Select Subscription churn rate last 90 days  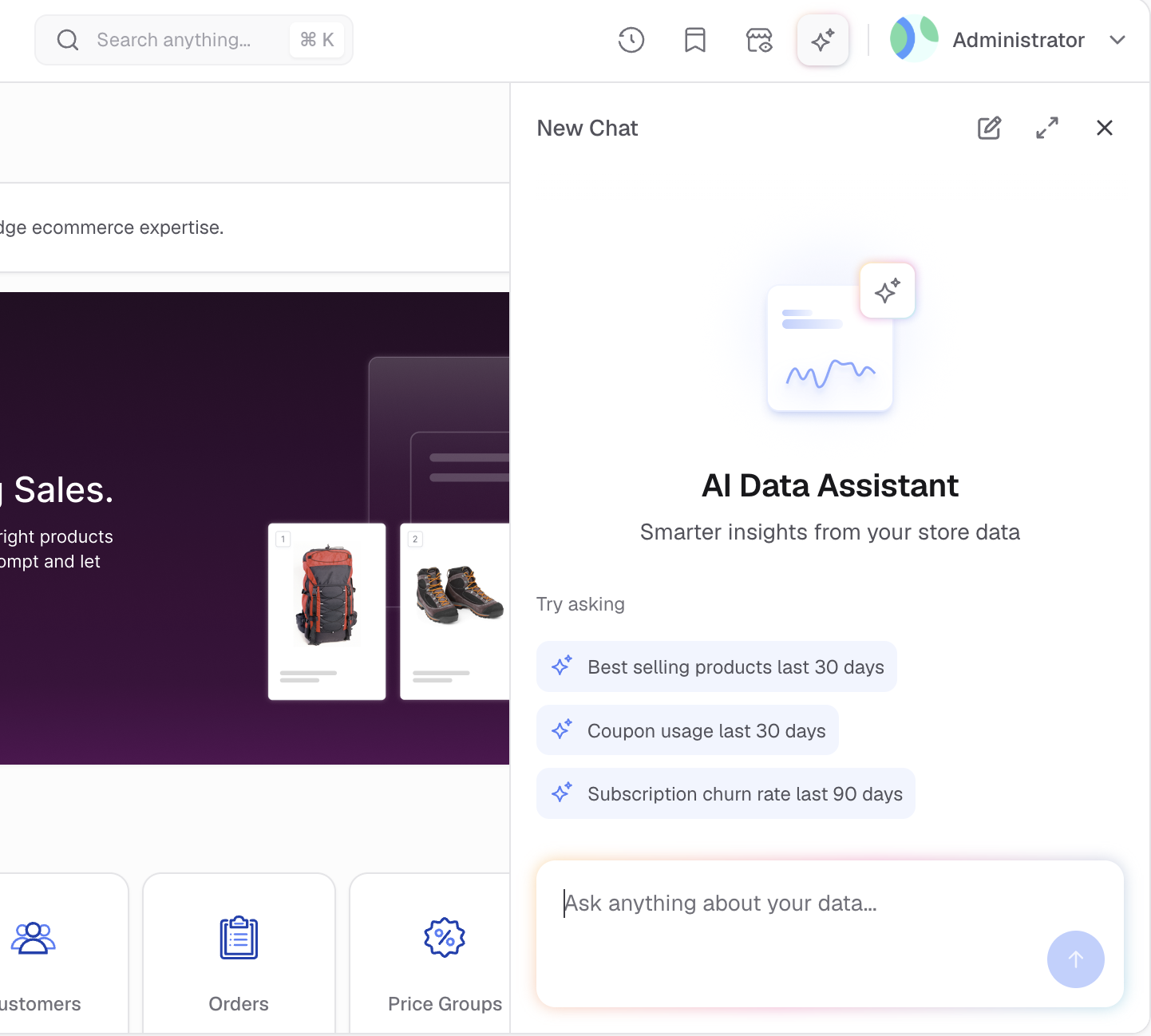coord(726,793)
